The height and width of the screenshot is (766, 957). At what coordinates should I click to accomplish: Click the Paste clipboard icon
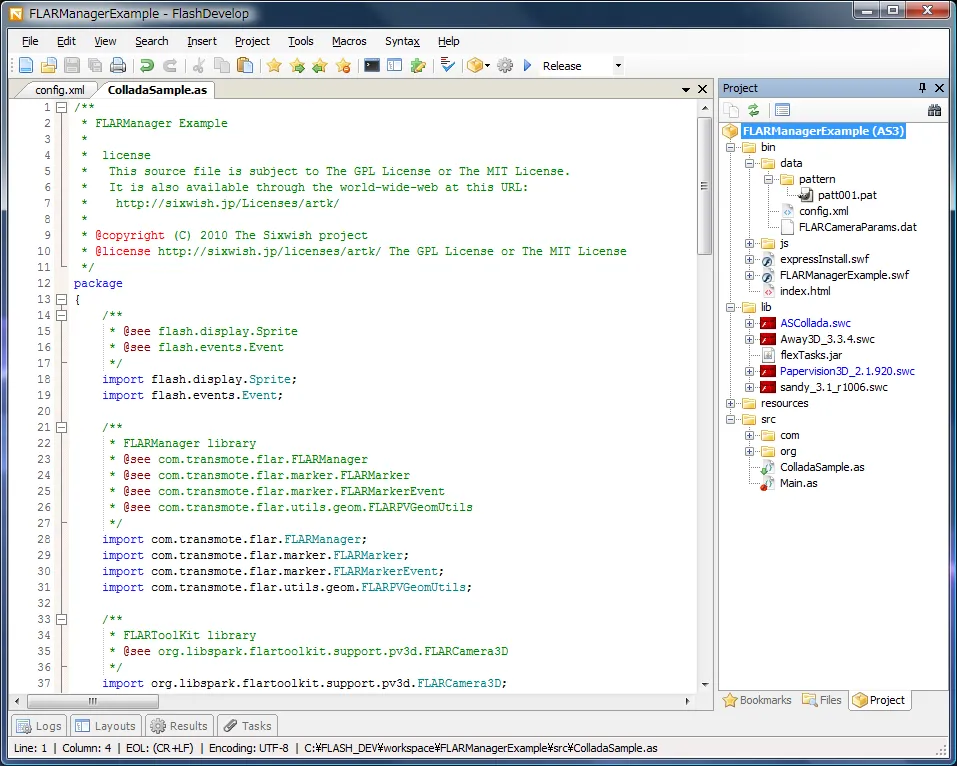click(245, 65)
